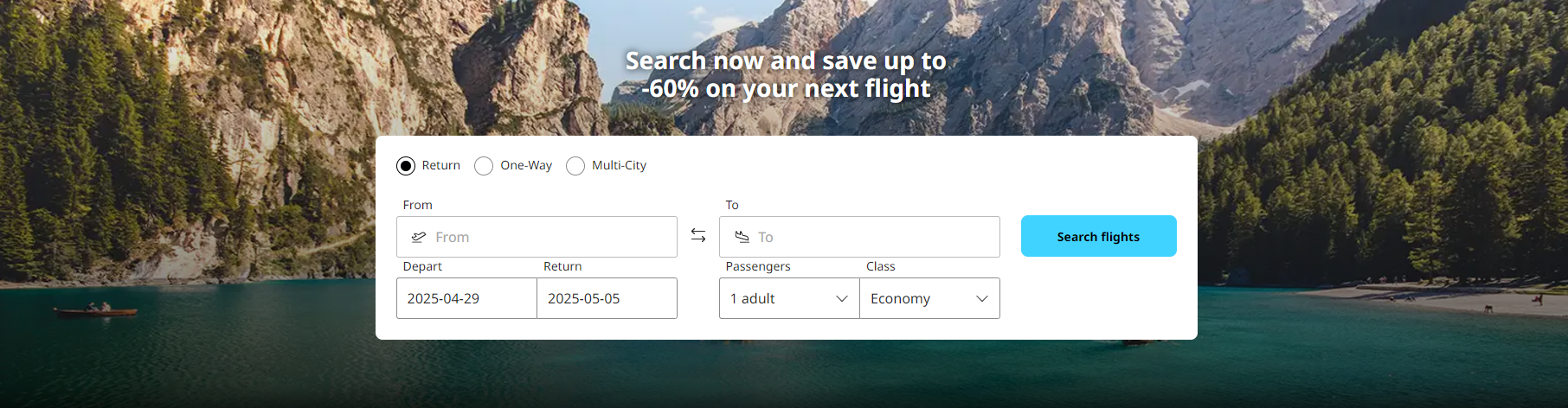This screenshot has height=408, width=1568.
Task: Choose the One-Way trip option
Action: point(484,166)
